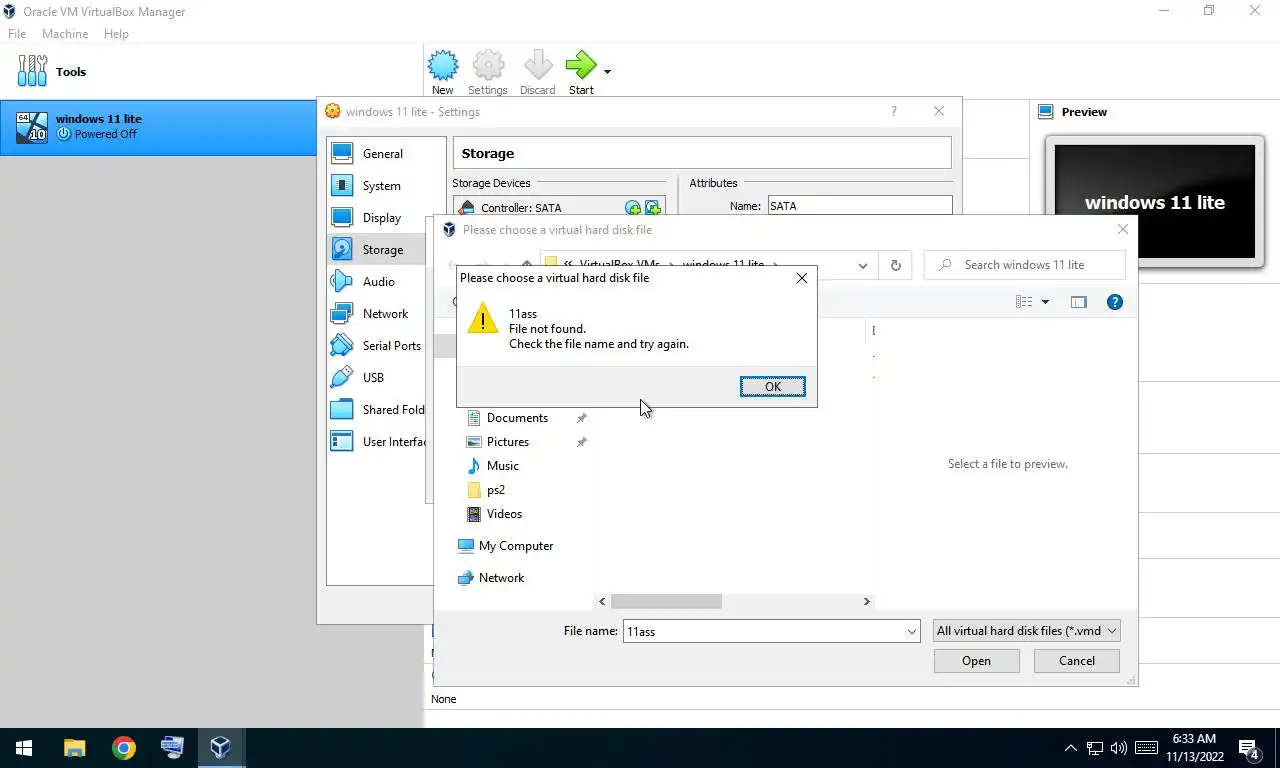Open Pictures in the file dialog sidebar
Image resolution: width=1280 pixels, height=768 pixels.
[508, 442]
